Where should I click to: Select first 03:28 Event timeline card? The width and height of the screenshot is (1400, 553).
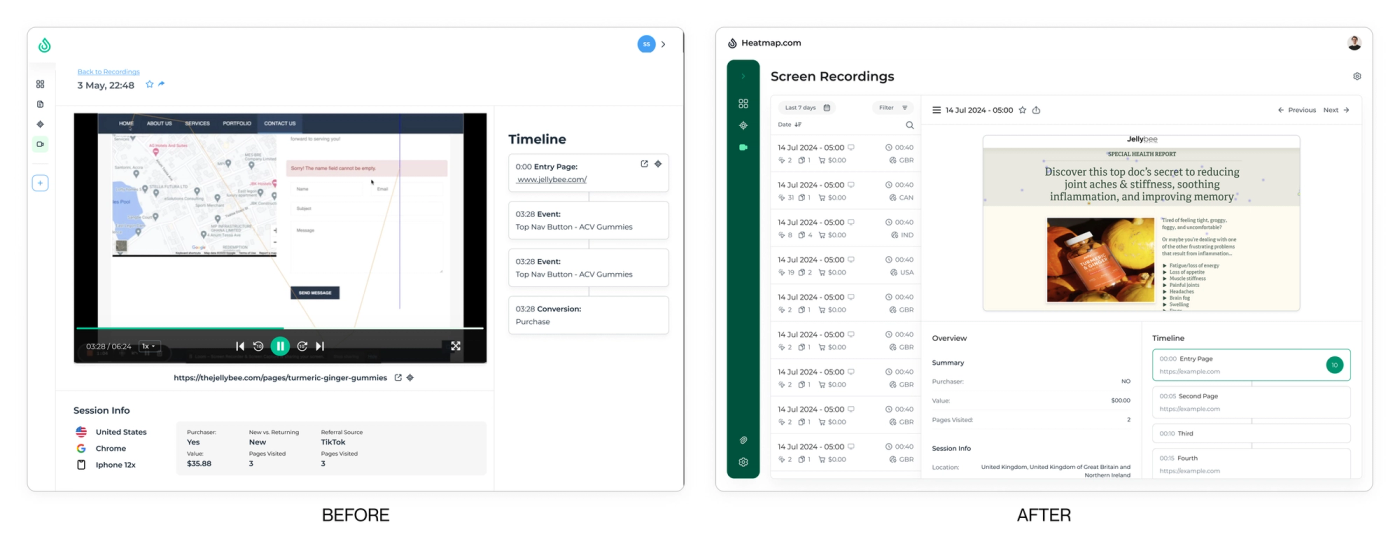click(588, 220)
